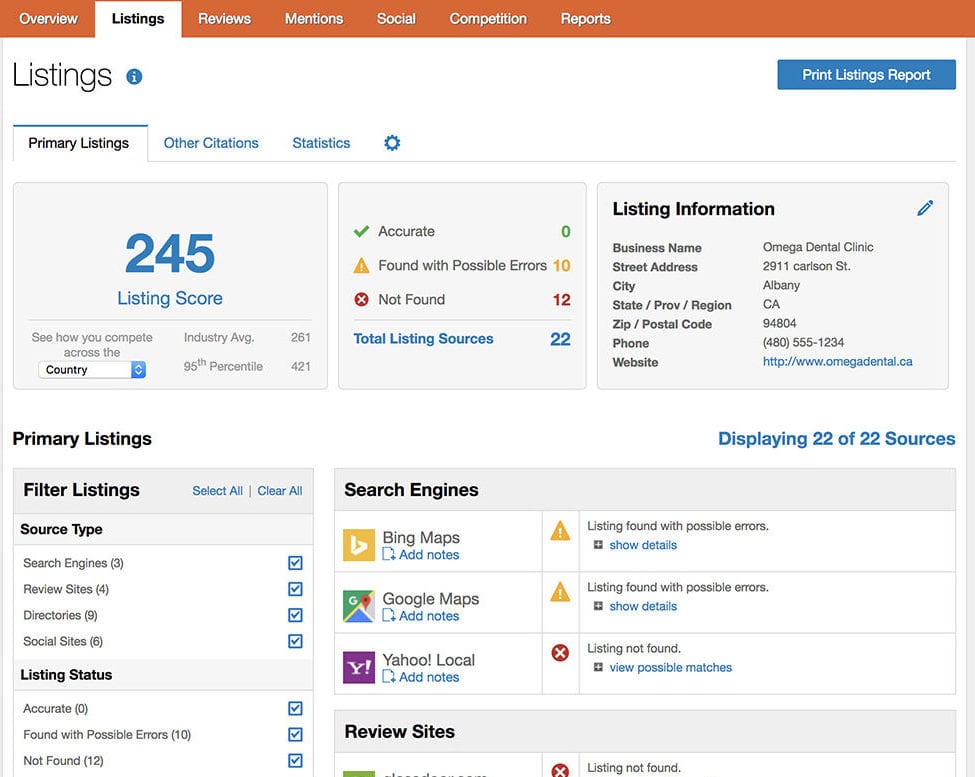Uncheck the Social Sites (6) filter
This screenshot has height=777, width=975.
tap(295, 641)
